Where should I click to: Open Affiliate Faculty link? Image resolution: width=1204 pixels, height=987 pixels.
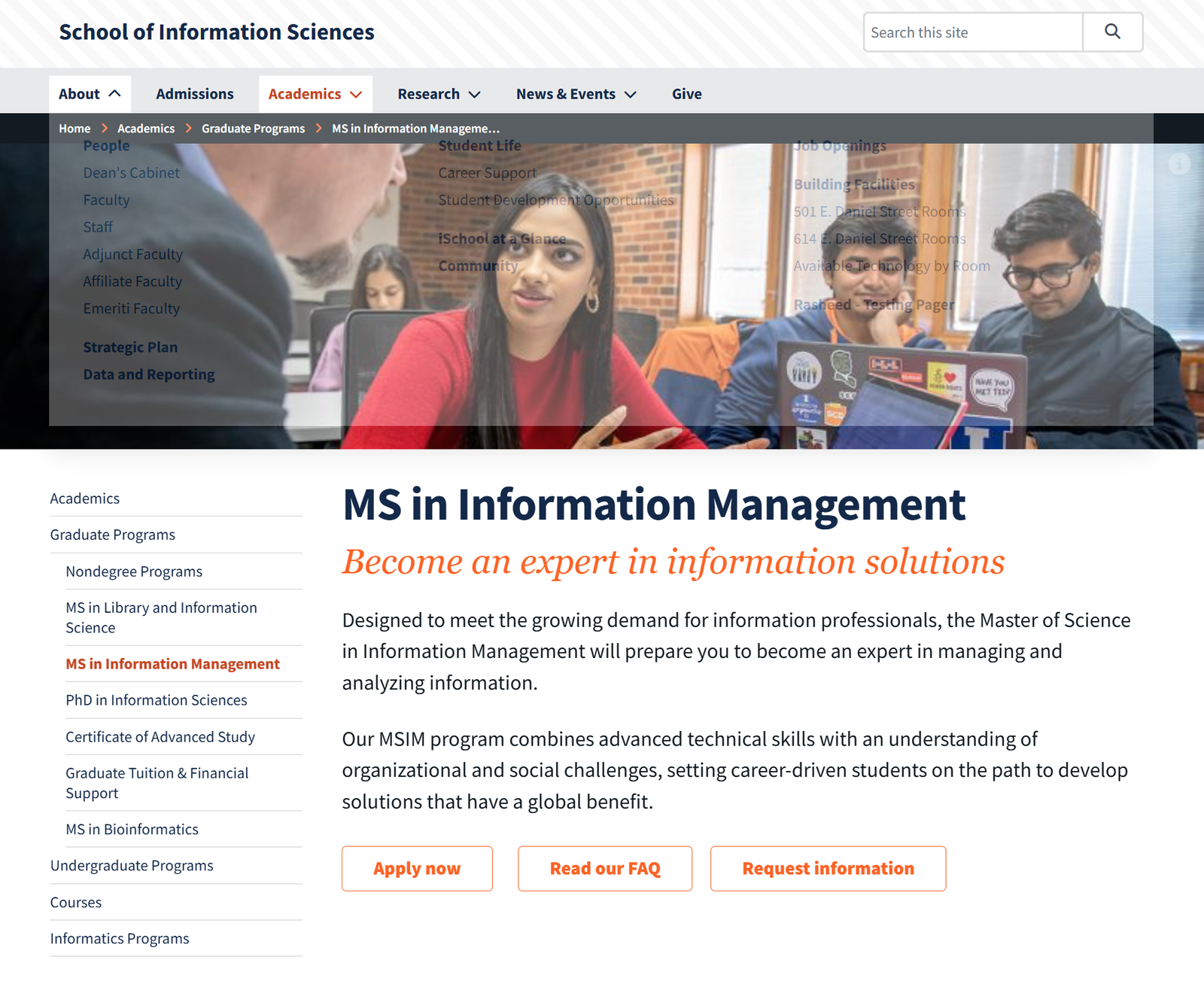coord(132,282)
